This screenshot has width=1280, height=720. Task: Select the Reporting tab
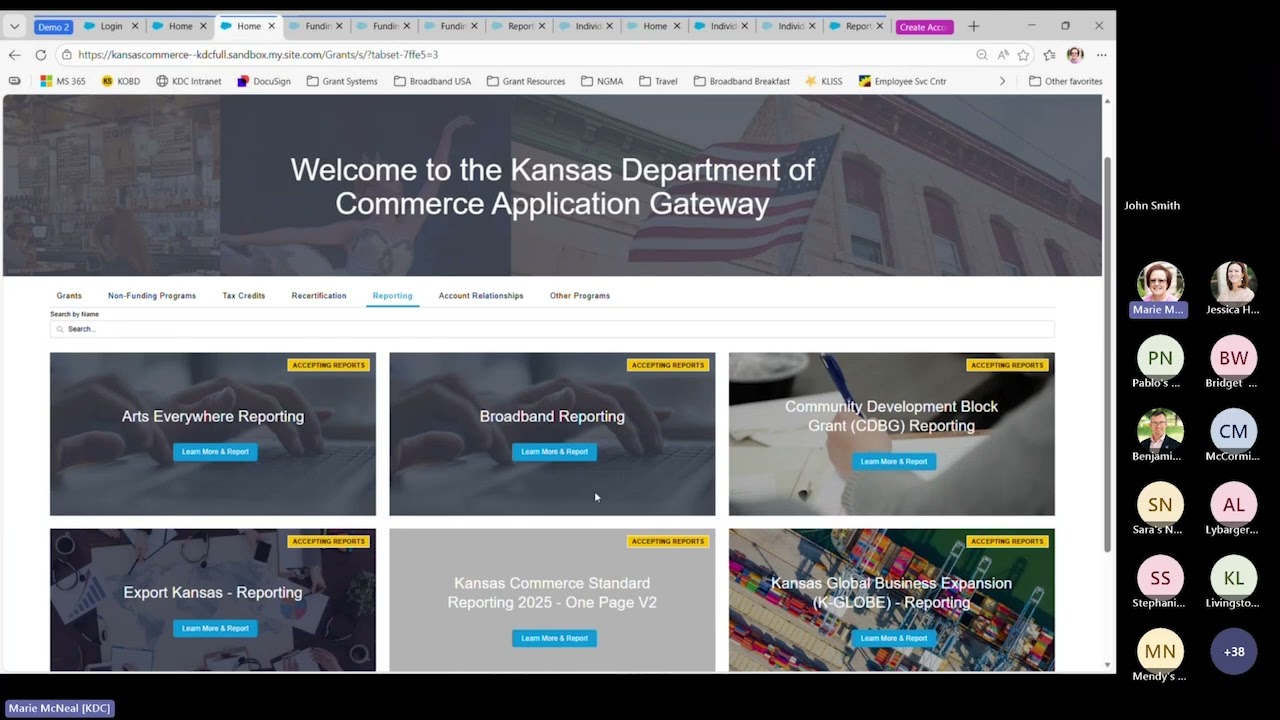pos(392,296)
